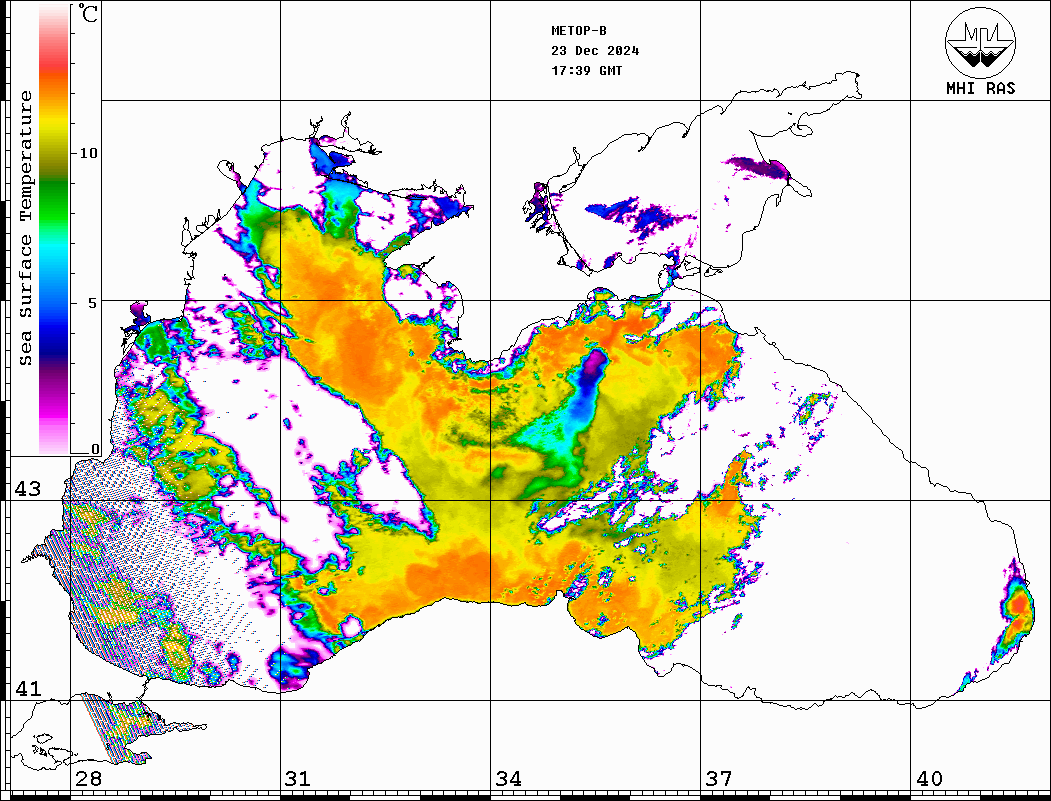Screen dimensions: 1051x801
Task: Click the longitude label '31'
Action: click(x=298, y=779)
